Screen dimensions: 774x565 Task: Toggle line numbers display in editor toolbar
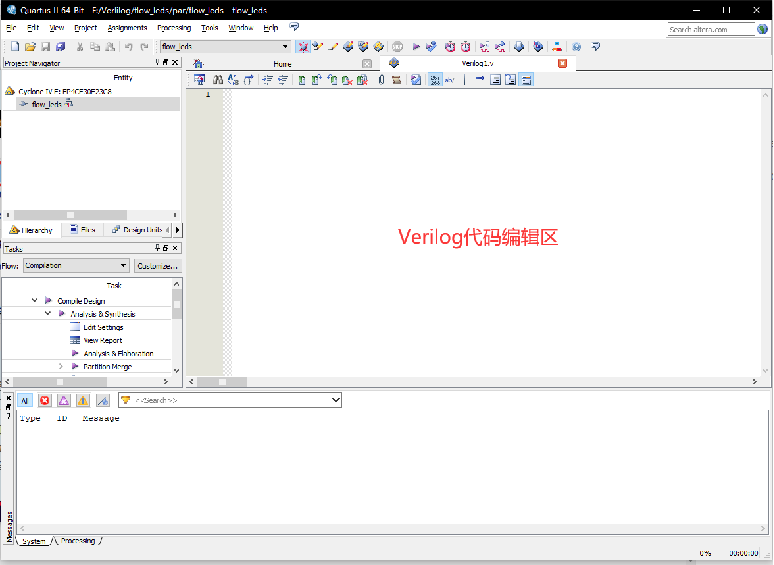click(x=434, y=79)
